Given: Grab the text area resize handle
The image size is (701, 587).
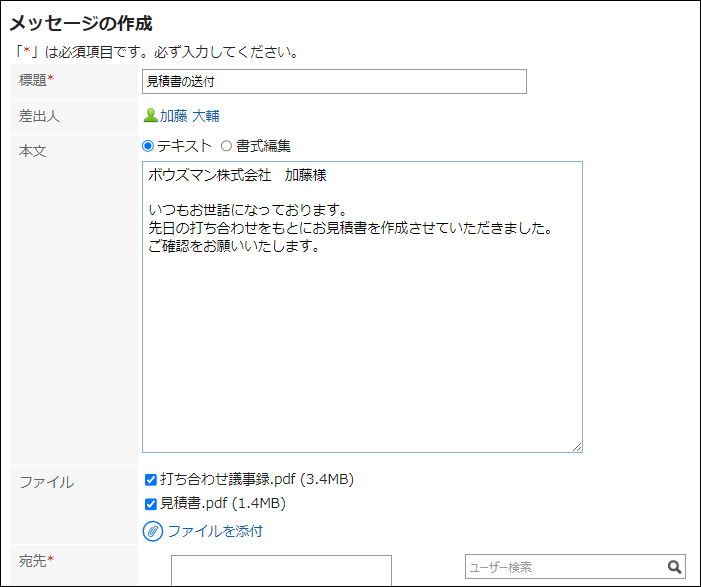Looking at the screenshot, I should pos(577,447).
